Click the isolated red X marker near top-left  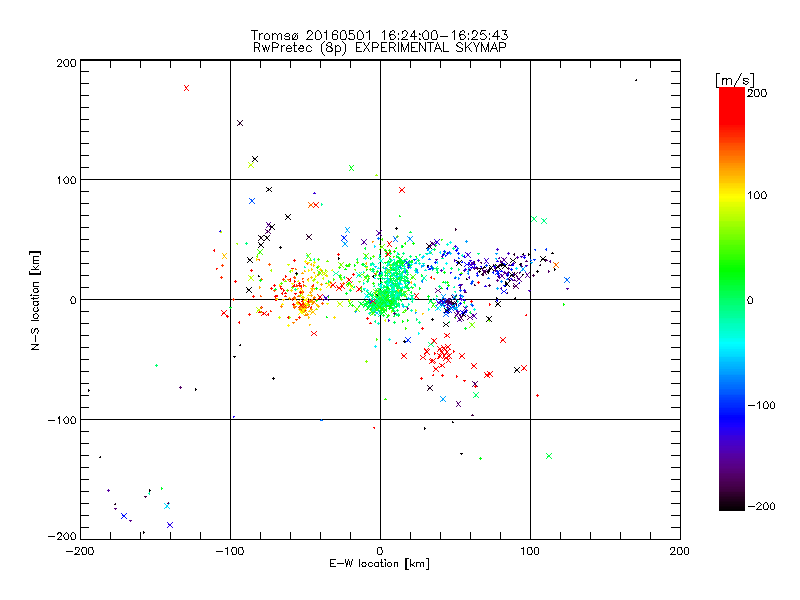coord(186,88)
